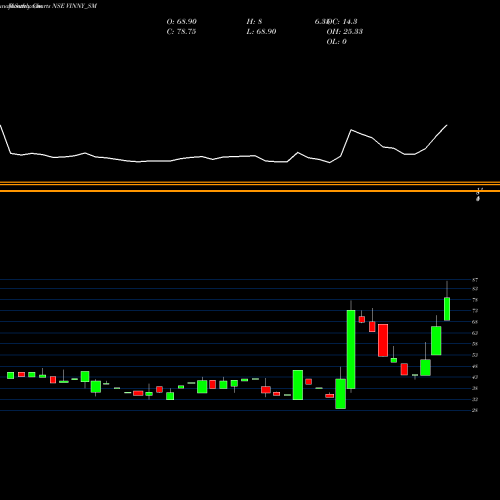Click the open price value O: 68.90
The height and width of the screenshot is (500, 500).
[x=181, y=22]
